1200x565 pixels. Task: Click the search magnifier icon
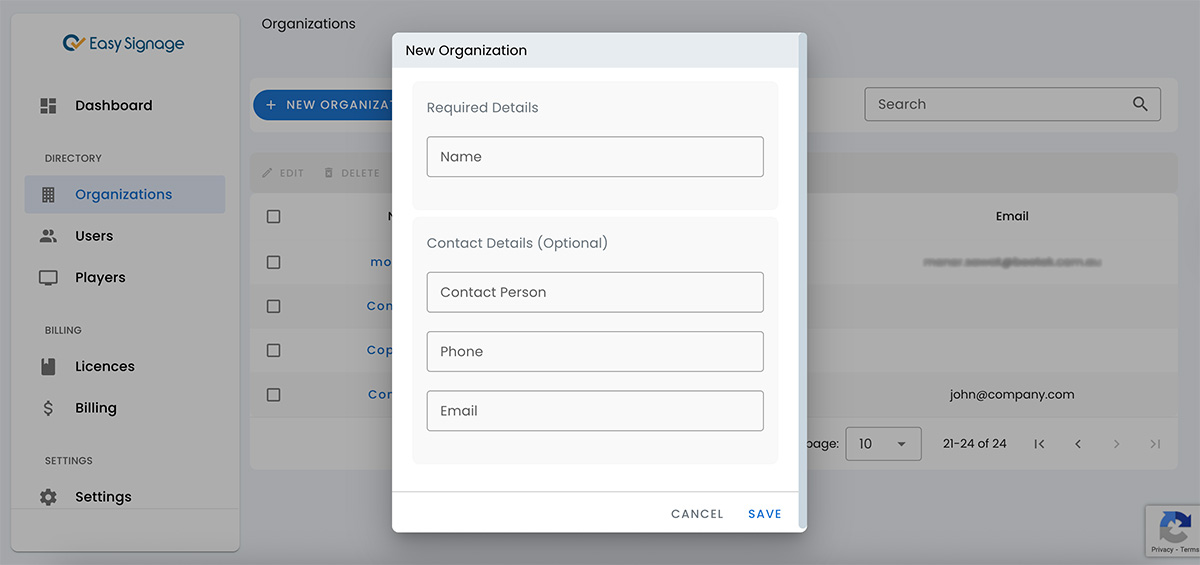pos(1140,104)
